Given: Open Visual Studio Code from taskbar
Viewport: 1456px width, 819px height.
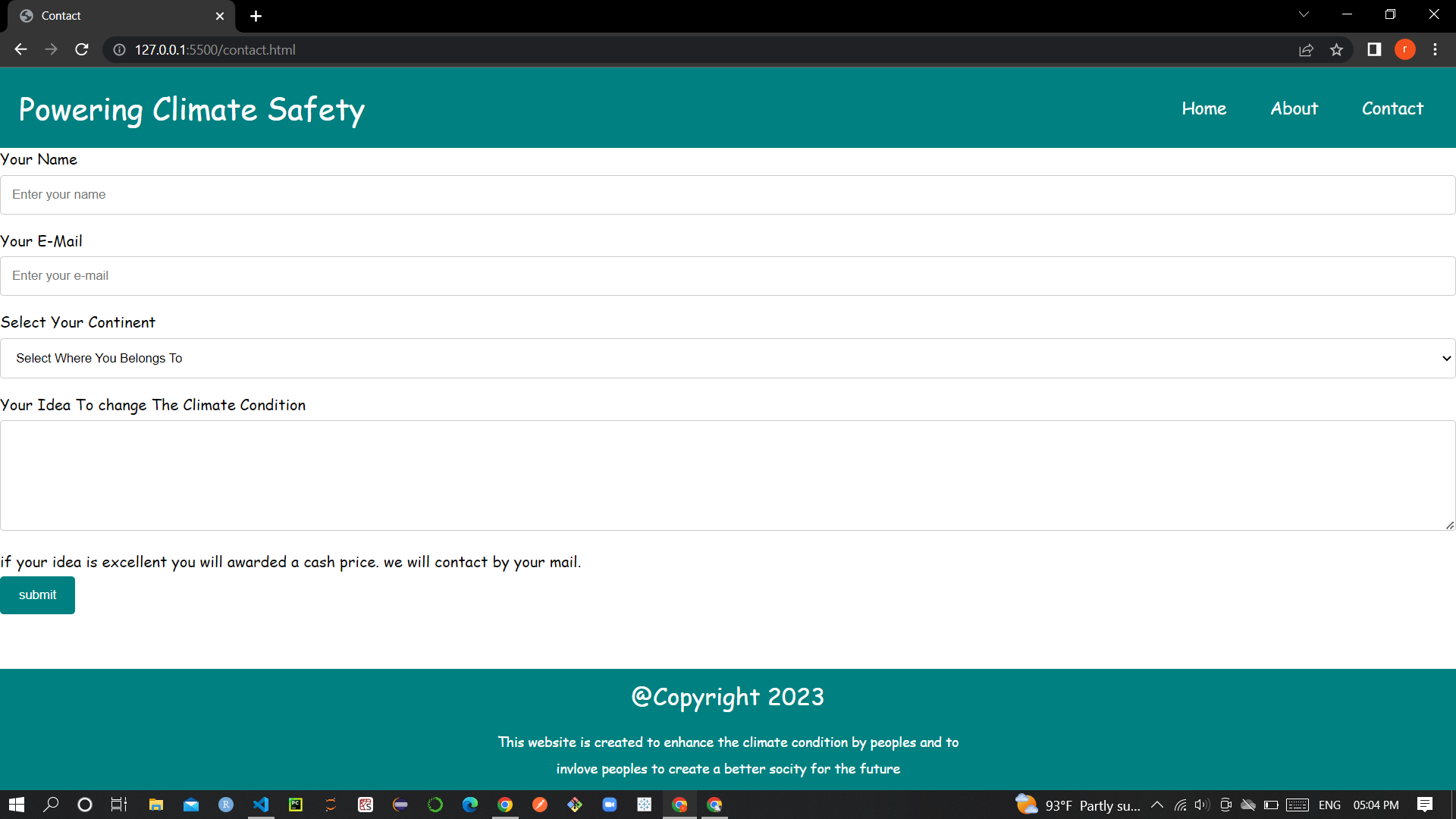Looking at the screenshot, I should tap(261, 805).
